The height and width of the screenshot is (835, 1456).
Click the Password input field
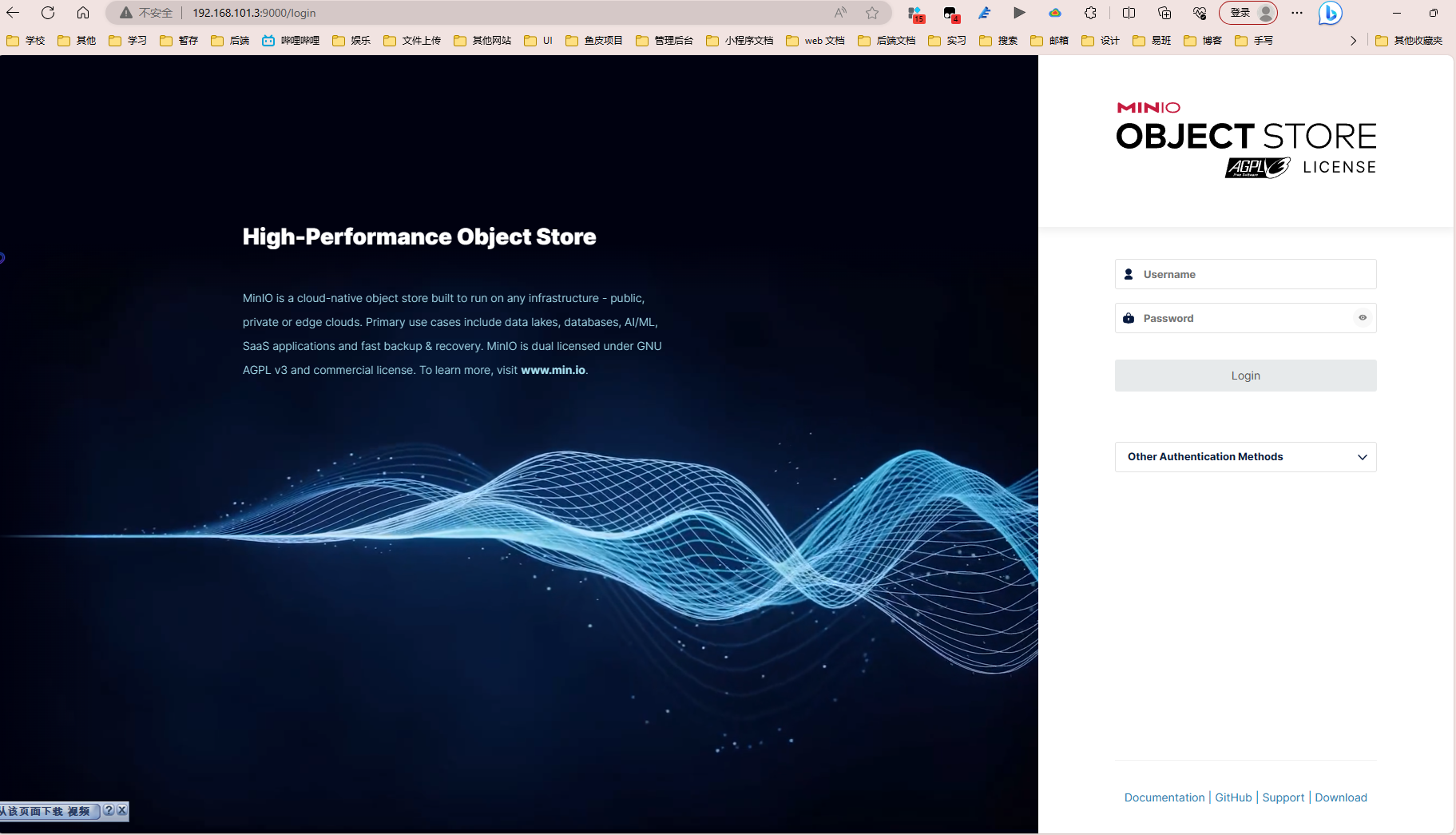coord(1245,318)
